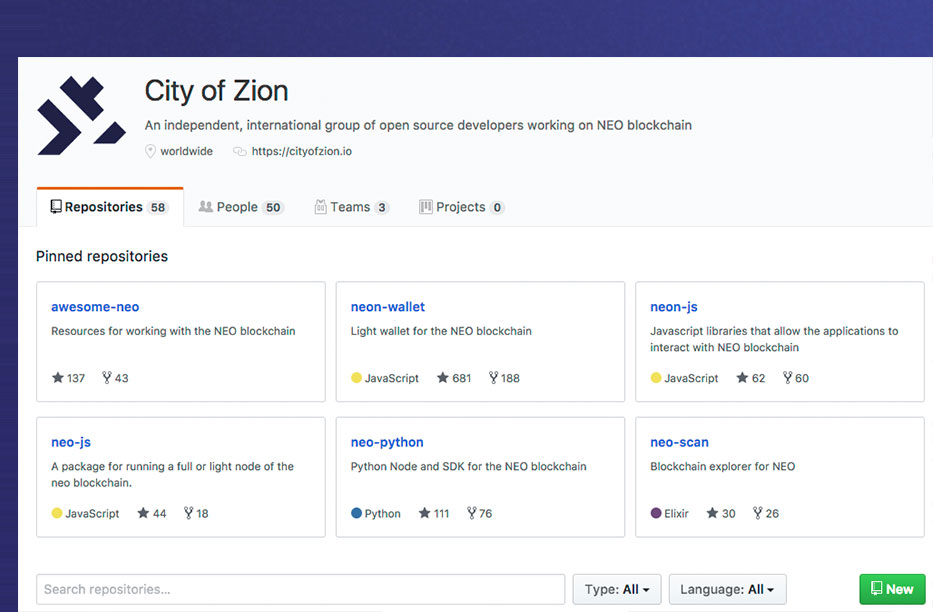
Task: Click the fork icon on neo-js card
Action: click(x=188, y=513)
